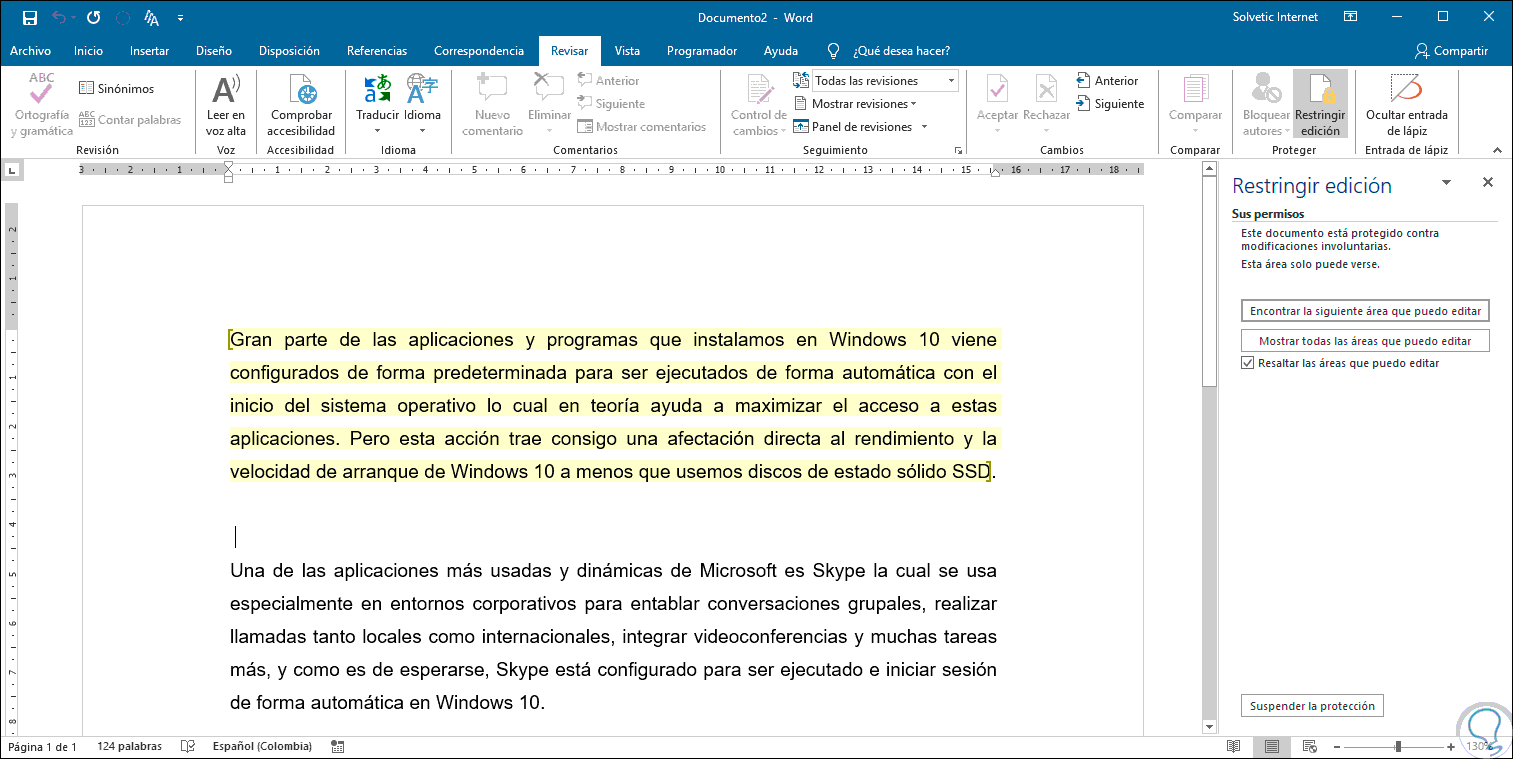Open the Comparar tool
This screenshot has width=1513, height=759.
click(x=1194, y=103)
